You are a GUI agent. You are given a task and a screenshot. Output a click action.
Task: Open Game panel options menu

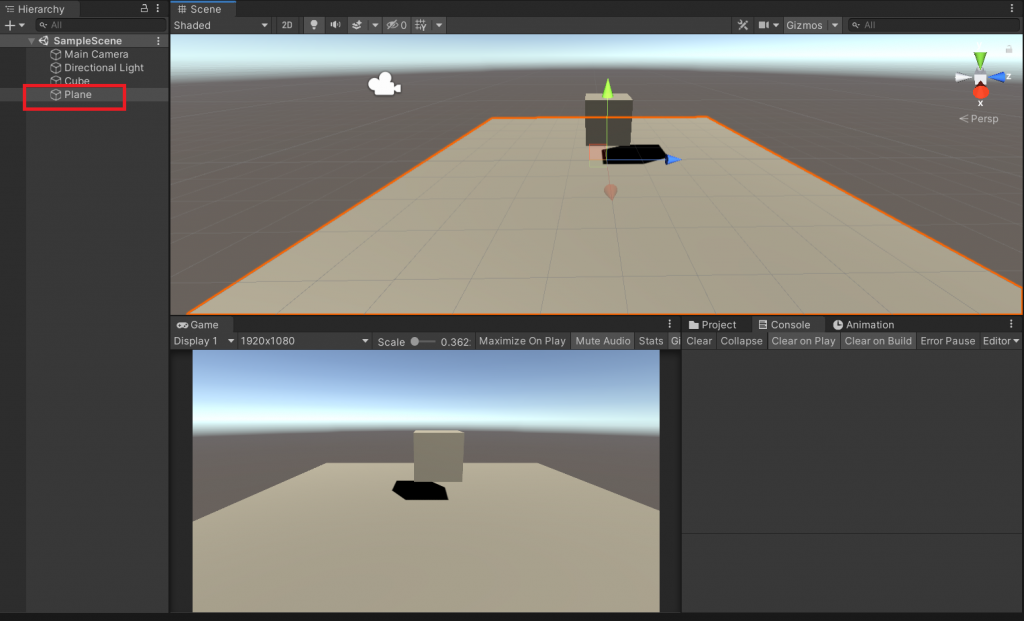click(669, 324)
